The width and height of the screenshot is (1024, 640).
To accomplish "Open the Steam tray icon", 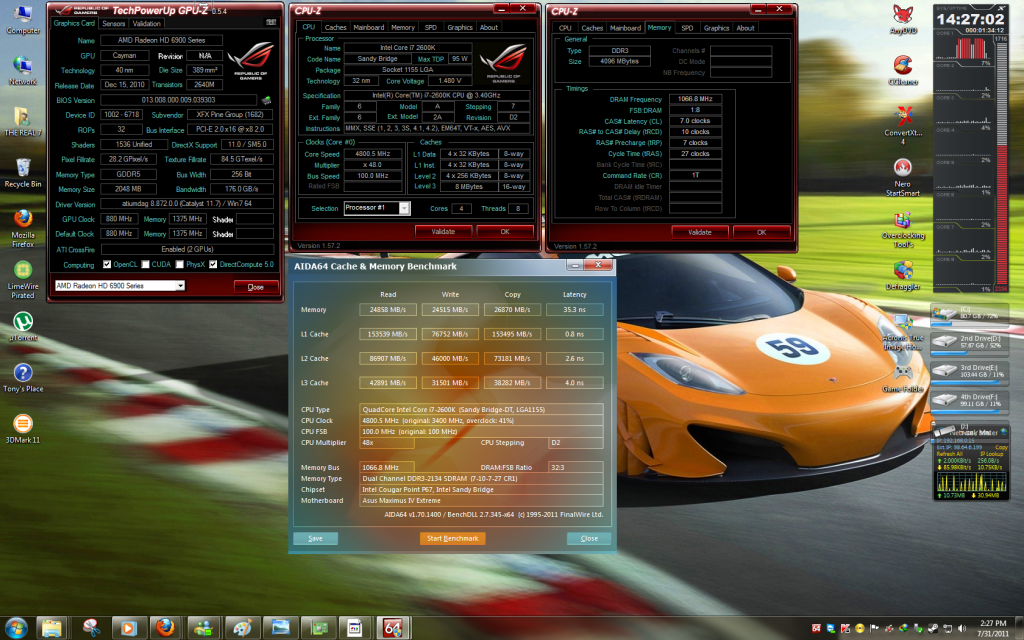I will click(933, 628).
